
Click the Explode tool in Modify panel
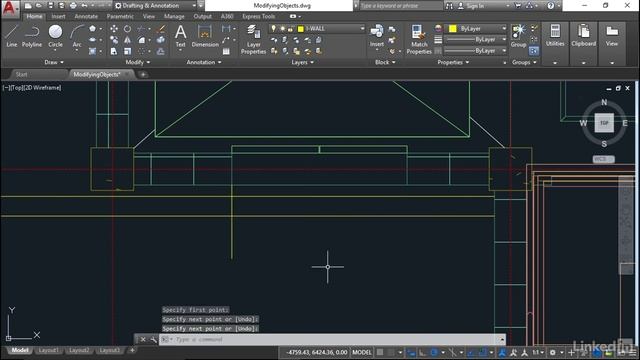160,40
